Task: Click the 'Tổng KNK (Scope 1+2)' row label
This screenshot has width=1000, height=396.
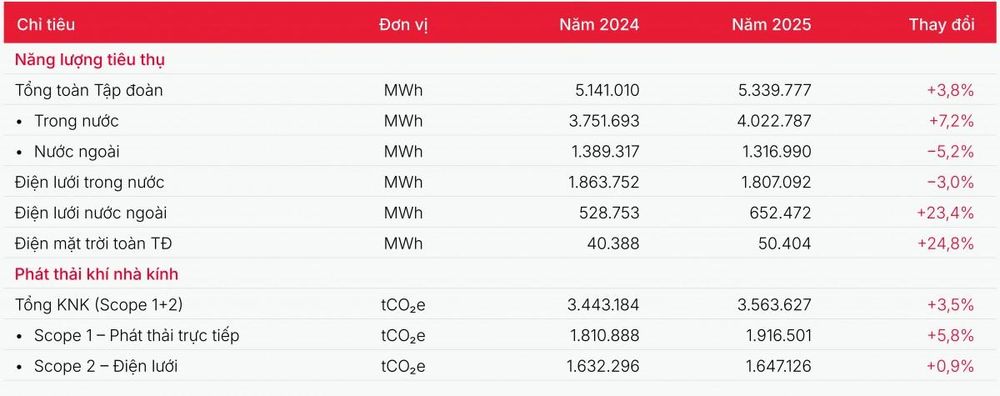Action: [99, 305]
